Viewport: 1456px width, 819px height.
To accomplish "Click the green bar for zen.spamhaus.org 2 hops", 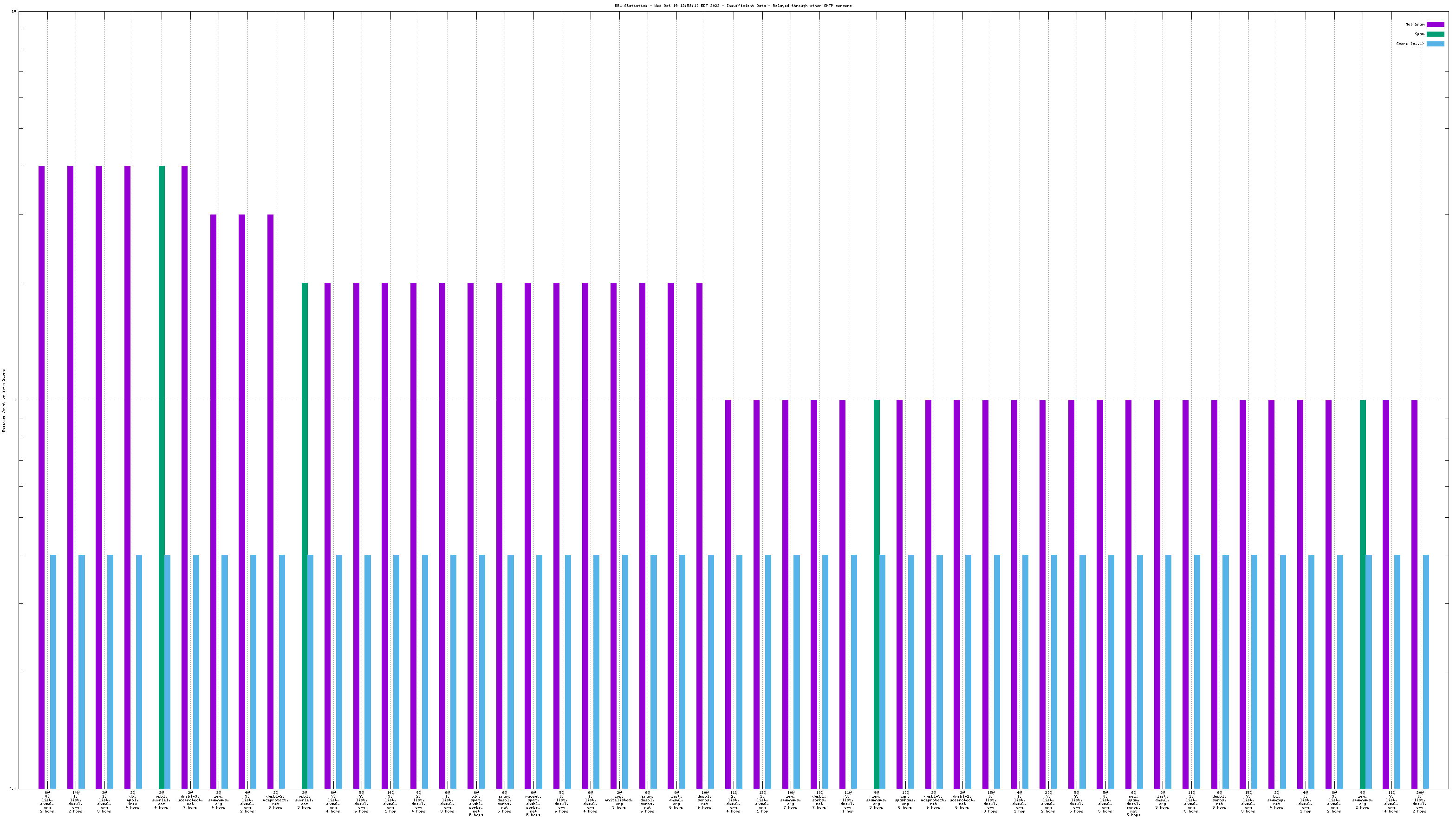I will [1363, 593].
